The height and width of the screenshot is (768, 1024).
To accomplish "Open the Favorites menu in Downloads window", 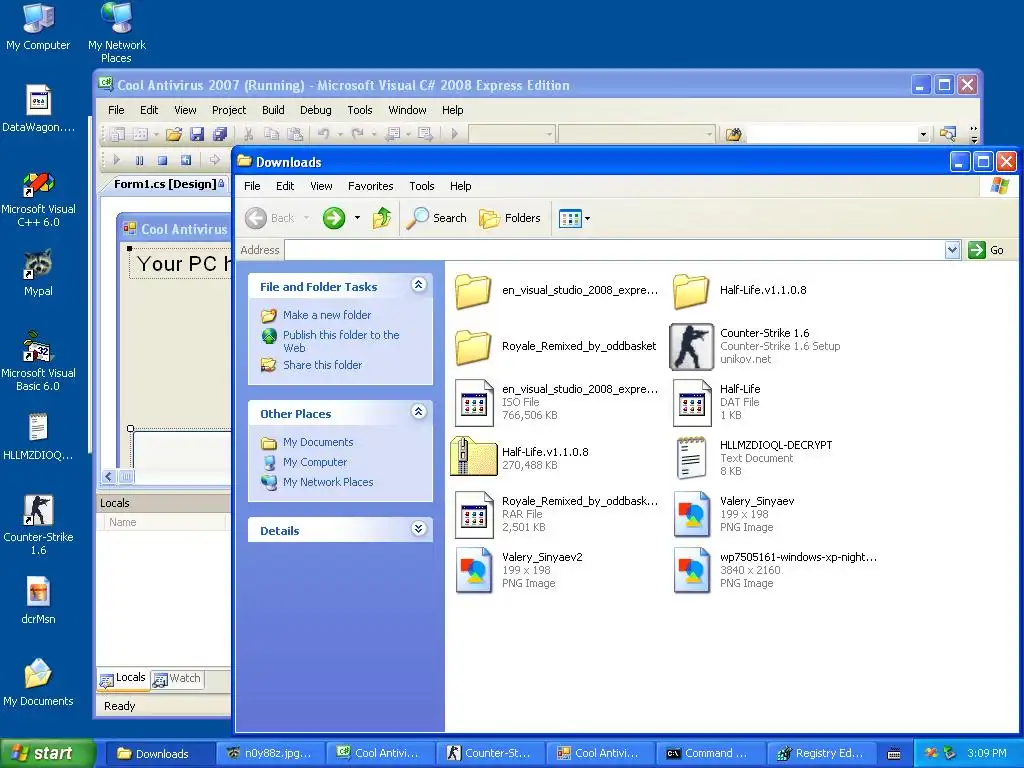I will pyautogui.click(x=370, y=186).
